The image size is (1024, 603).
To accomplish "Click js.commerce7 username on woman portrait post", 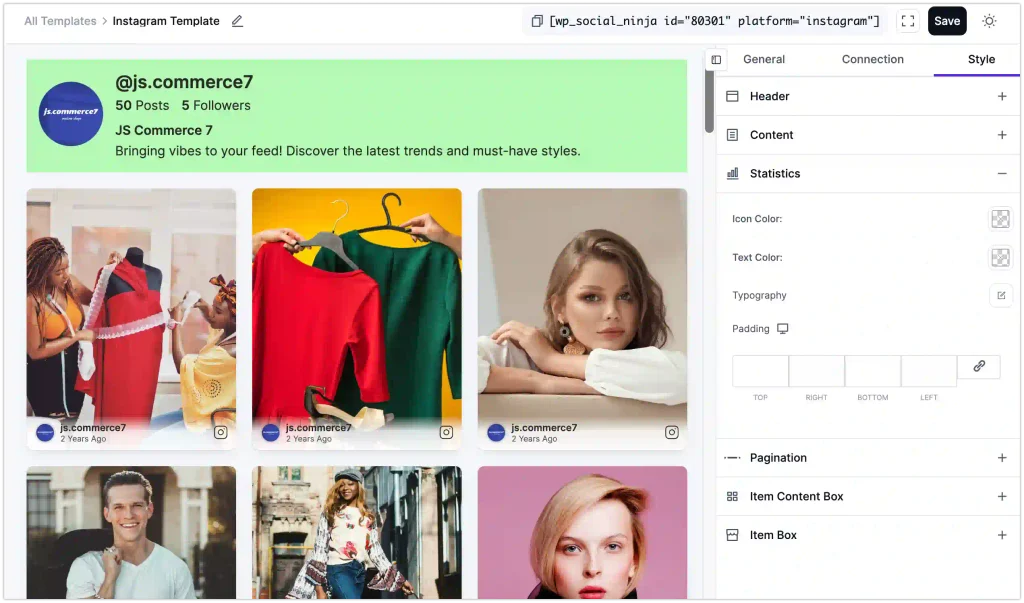I will (544, 428).
